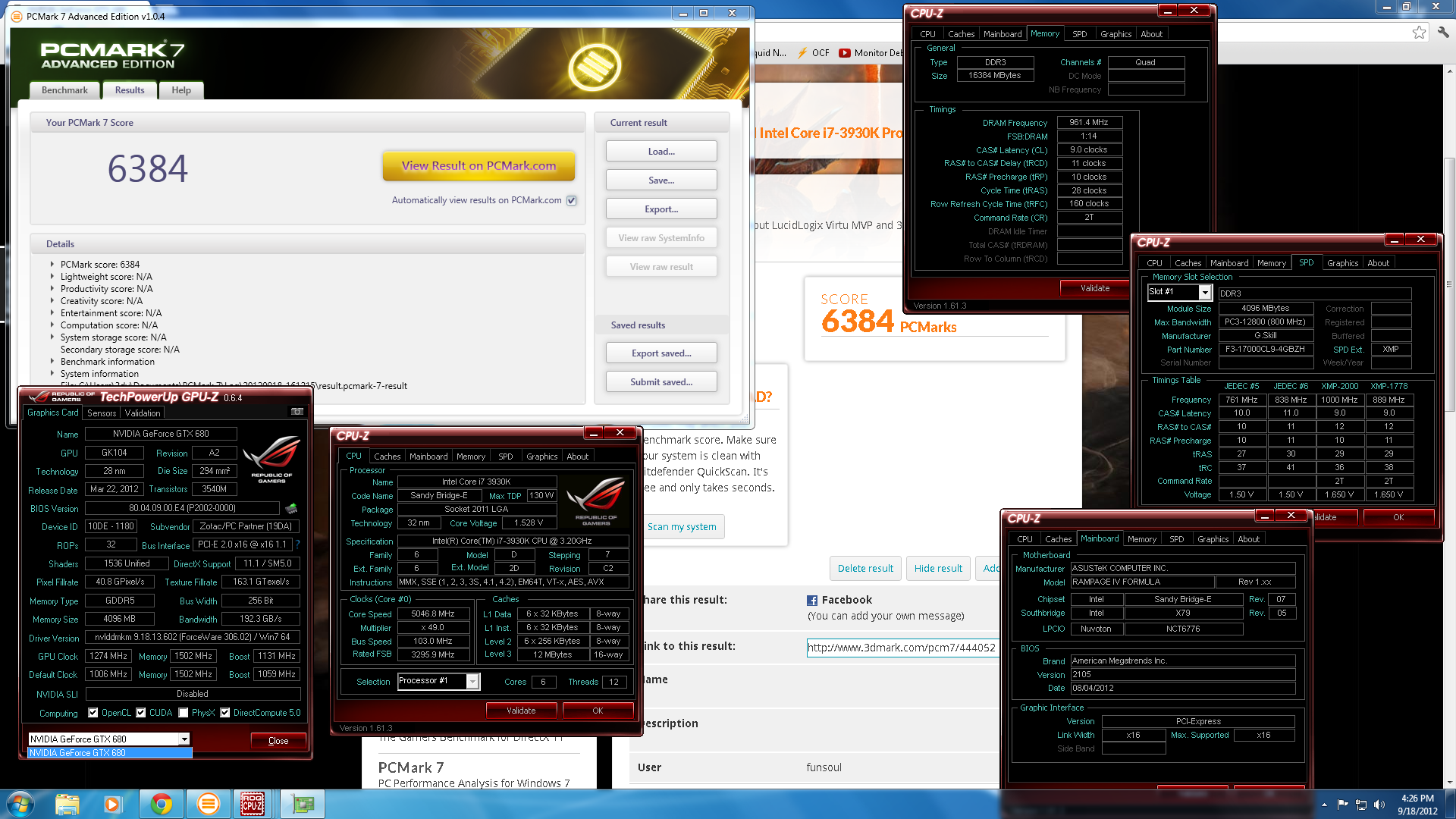Open the Graphics tab in CPU-Z Memory window
This screenshot has width=1456, height=819.
tap(1116, 34)
